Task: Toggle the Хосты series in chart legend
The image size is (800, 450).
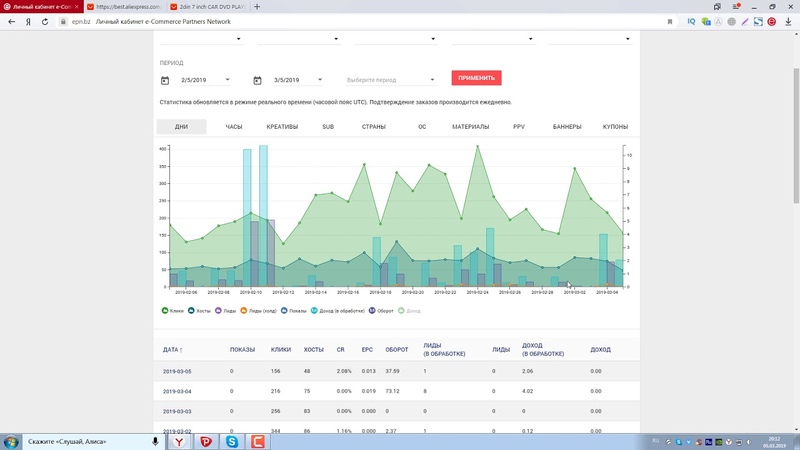Action: click(201, 311)
